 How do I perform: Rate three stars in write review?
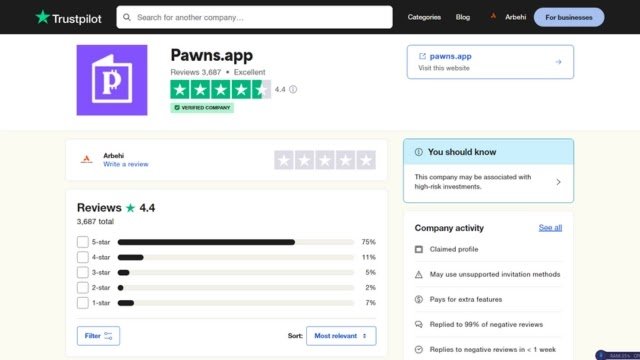pos(325,160)
